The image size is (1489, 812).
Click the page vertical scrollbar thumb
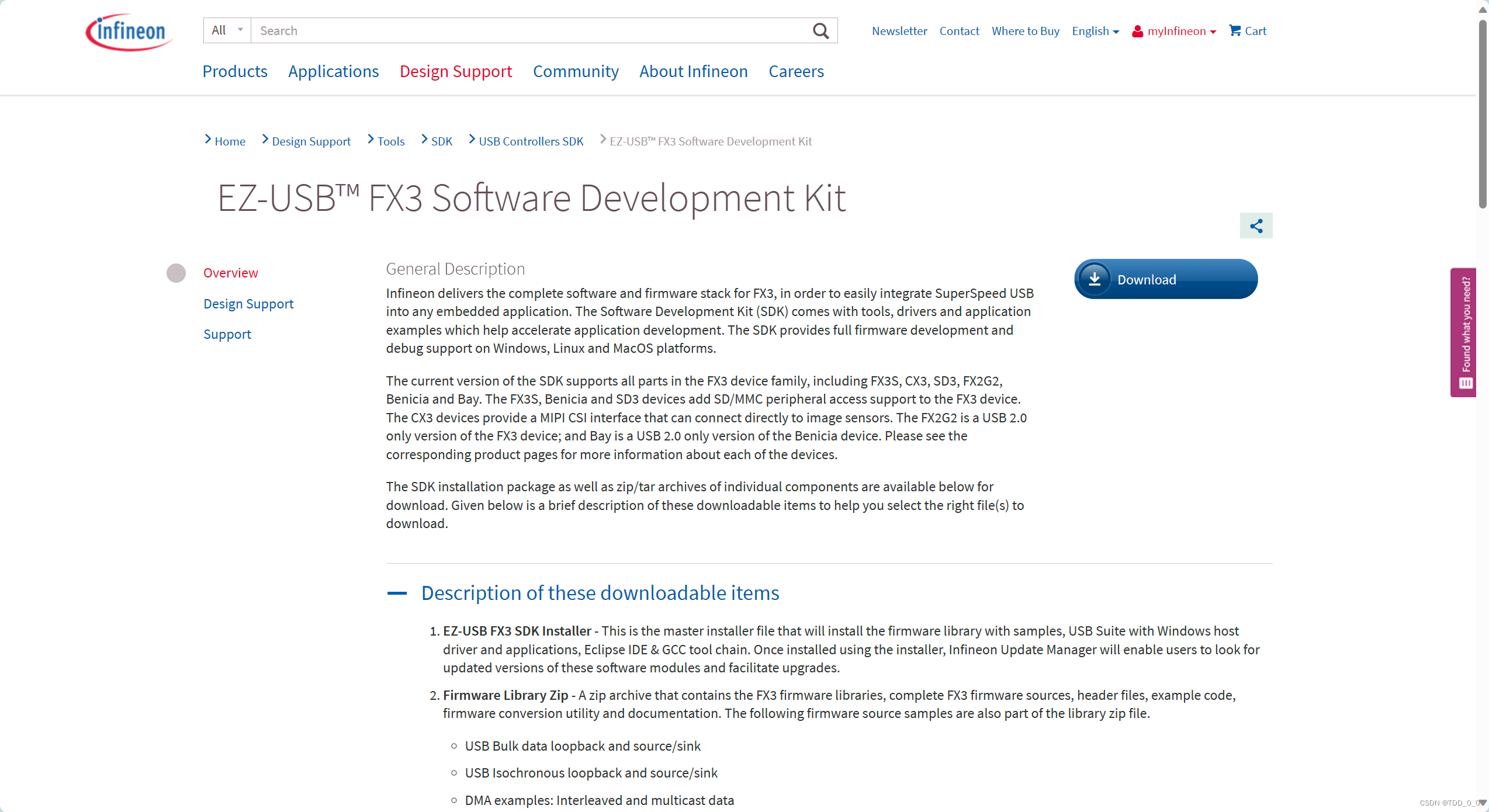click(x=1482, y=114)
